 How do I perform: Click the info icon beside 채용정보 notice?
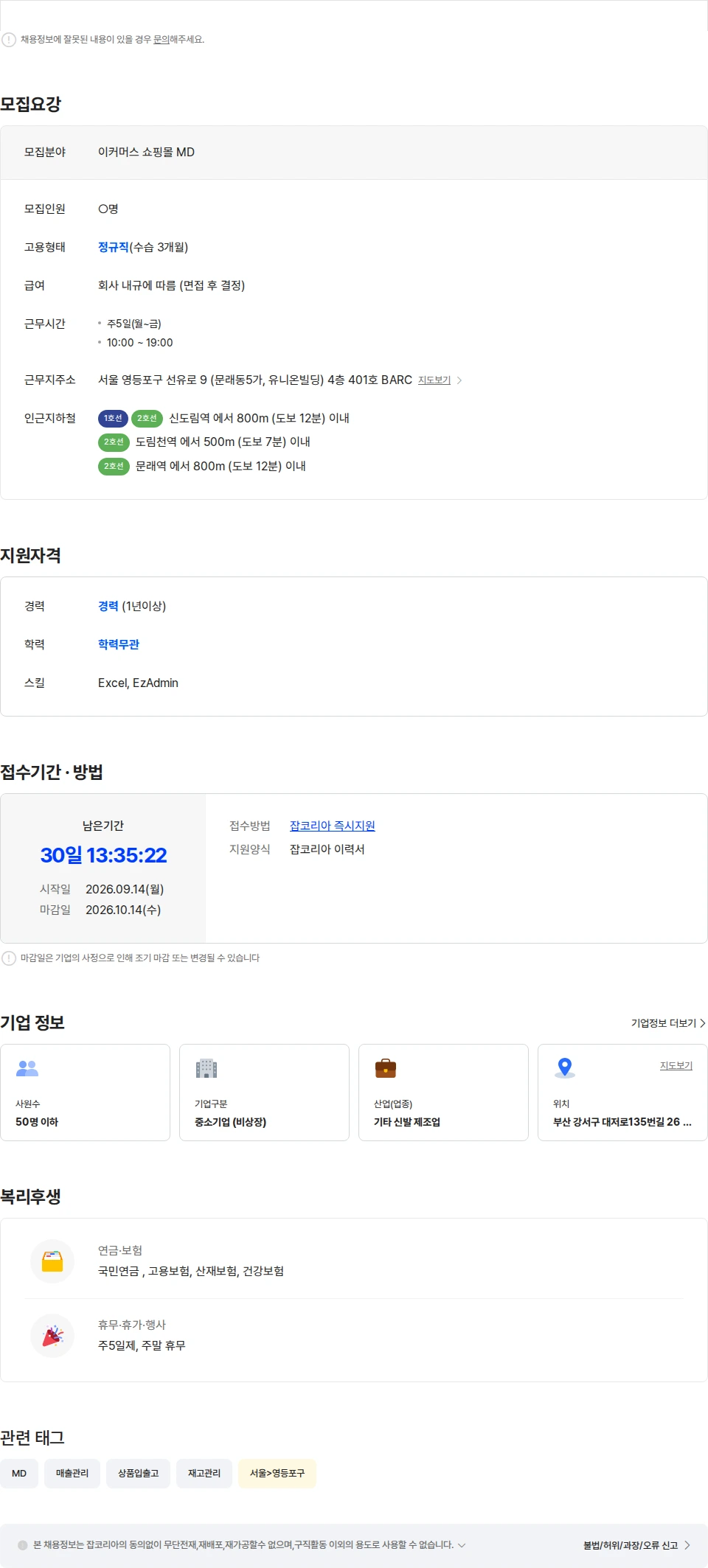(9, 40)
